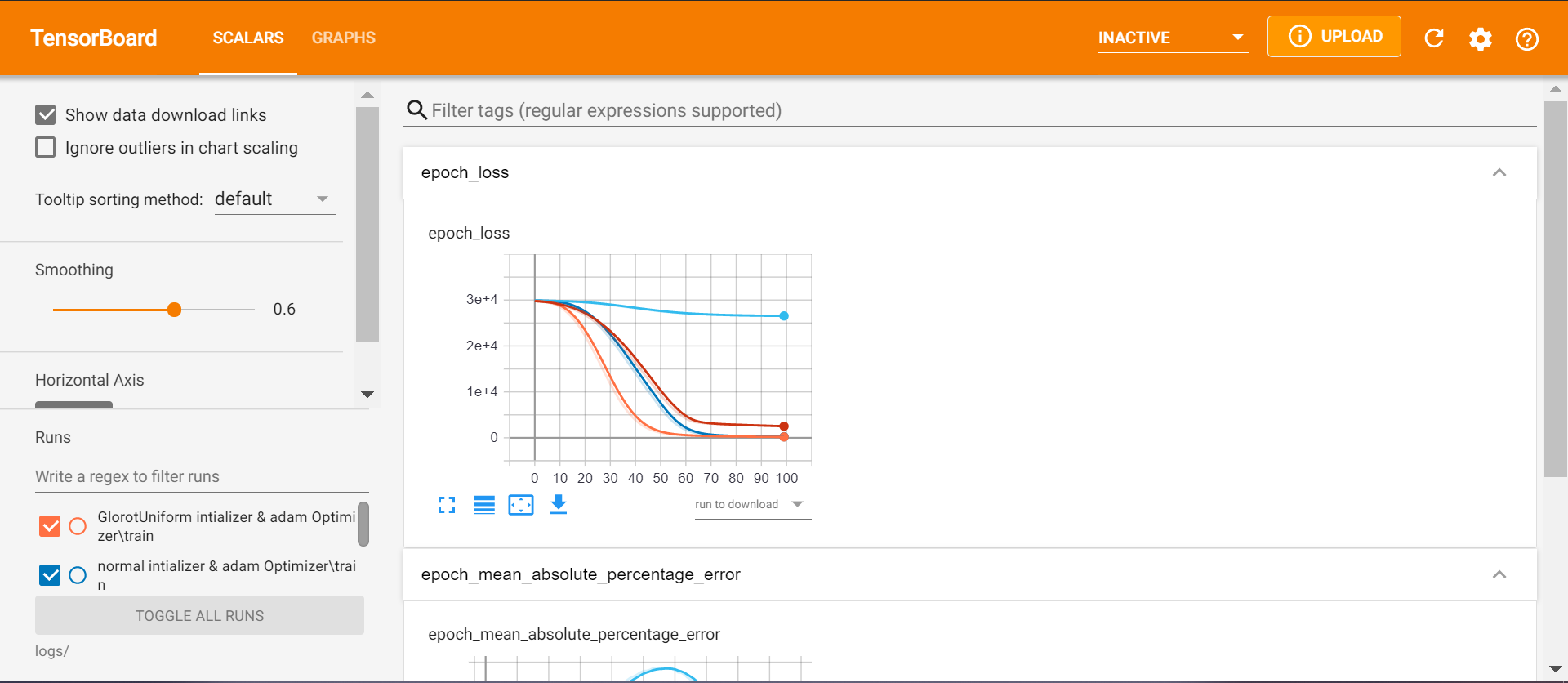
Task: Select the SCALARS tab
Action: click(248, 38)
